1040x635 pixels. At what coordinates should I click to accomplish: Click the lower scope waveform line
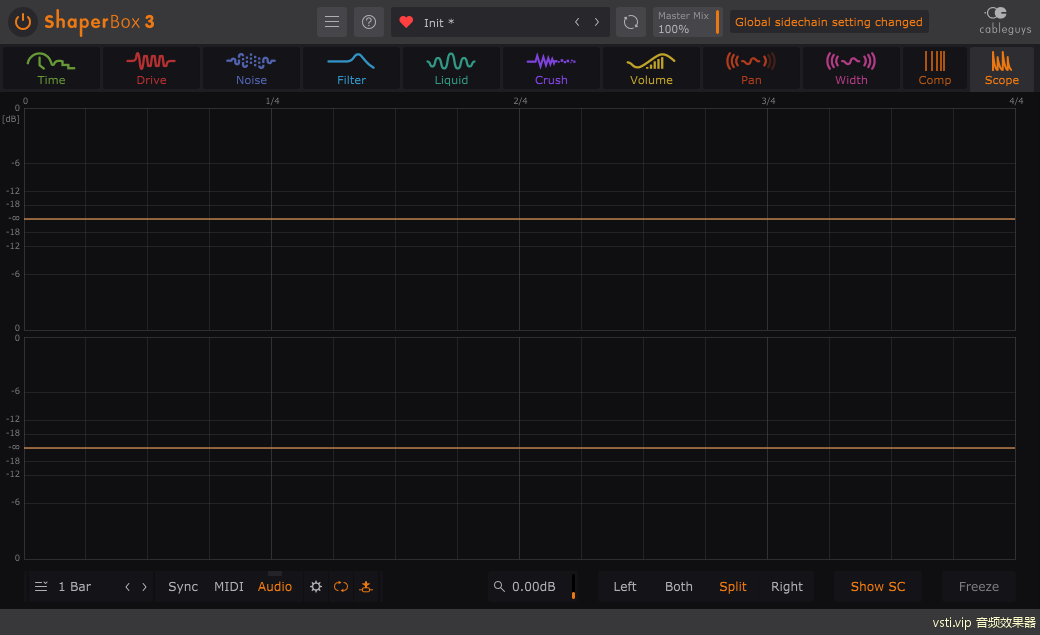click(519, 448)
